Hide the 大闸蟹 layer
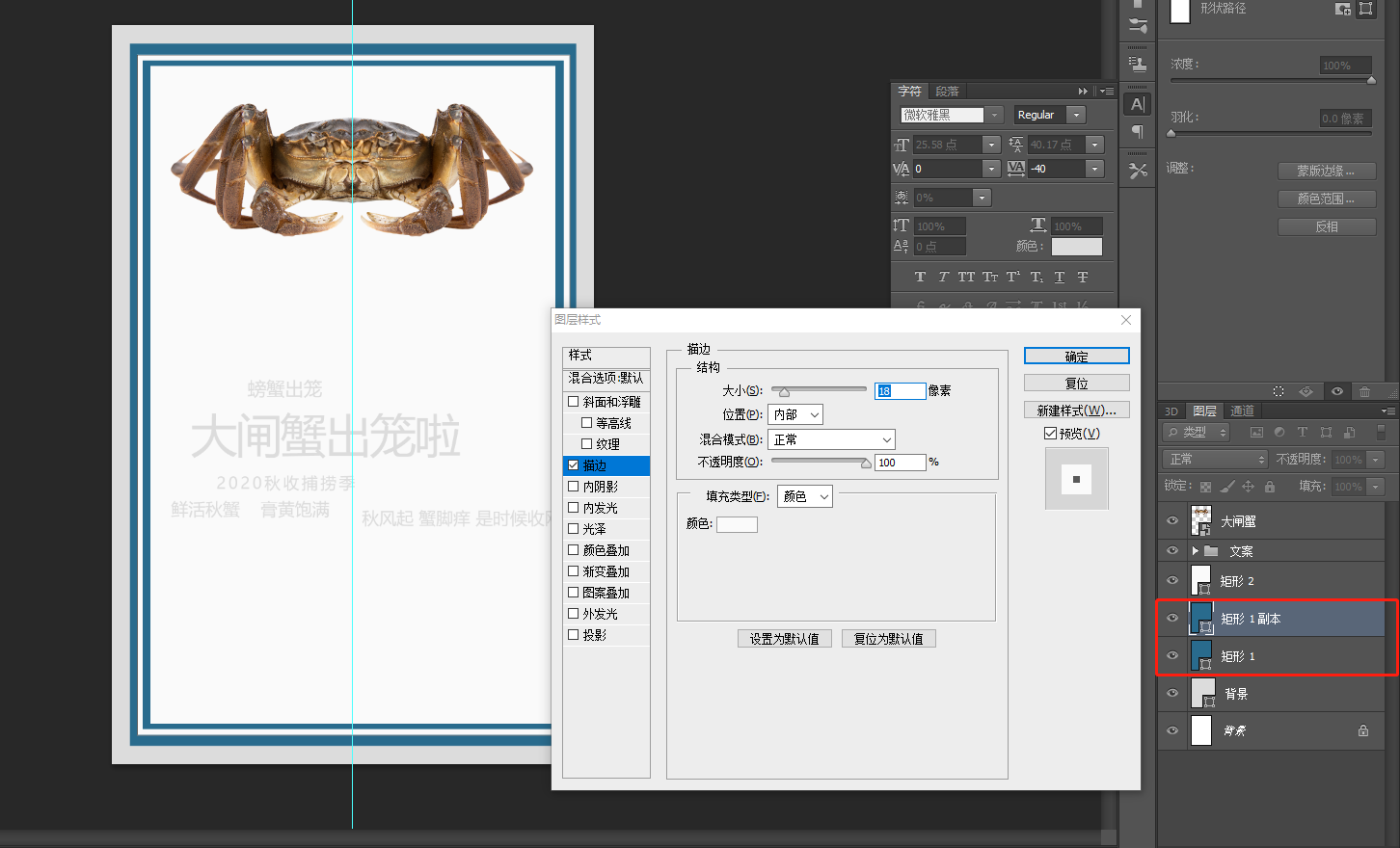The width and height of the screenshot is (1400, 848). (x=1172, y=521)
